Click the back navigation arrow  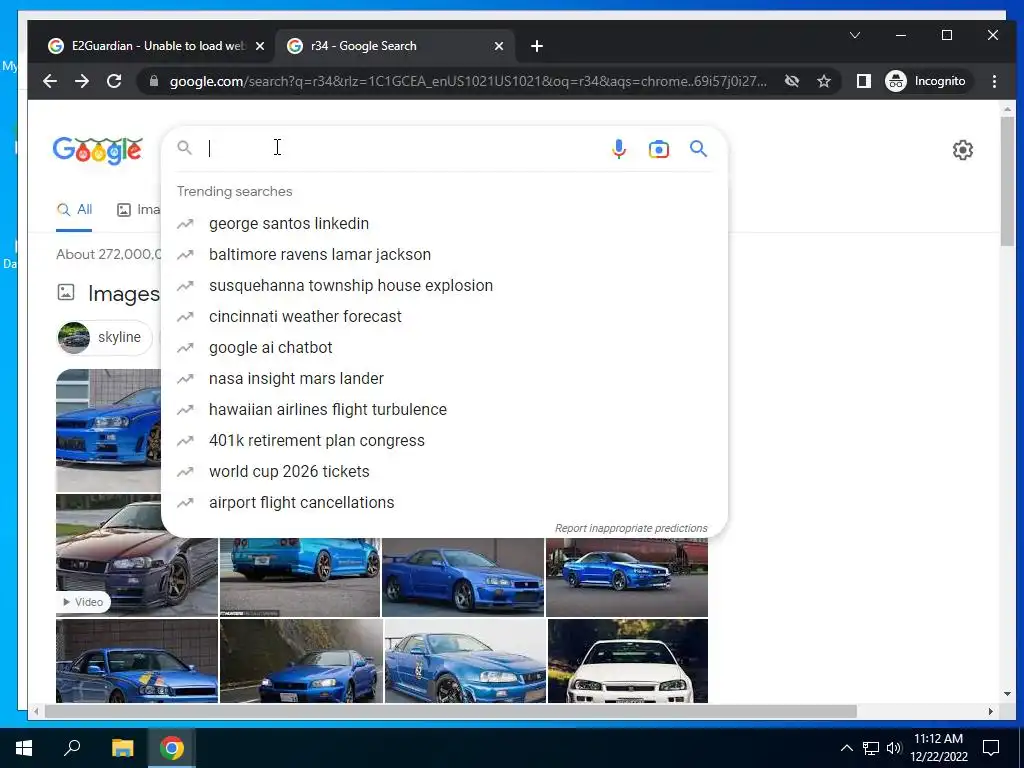50,81
